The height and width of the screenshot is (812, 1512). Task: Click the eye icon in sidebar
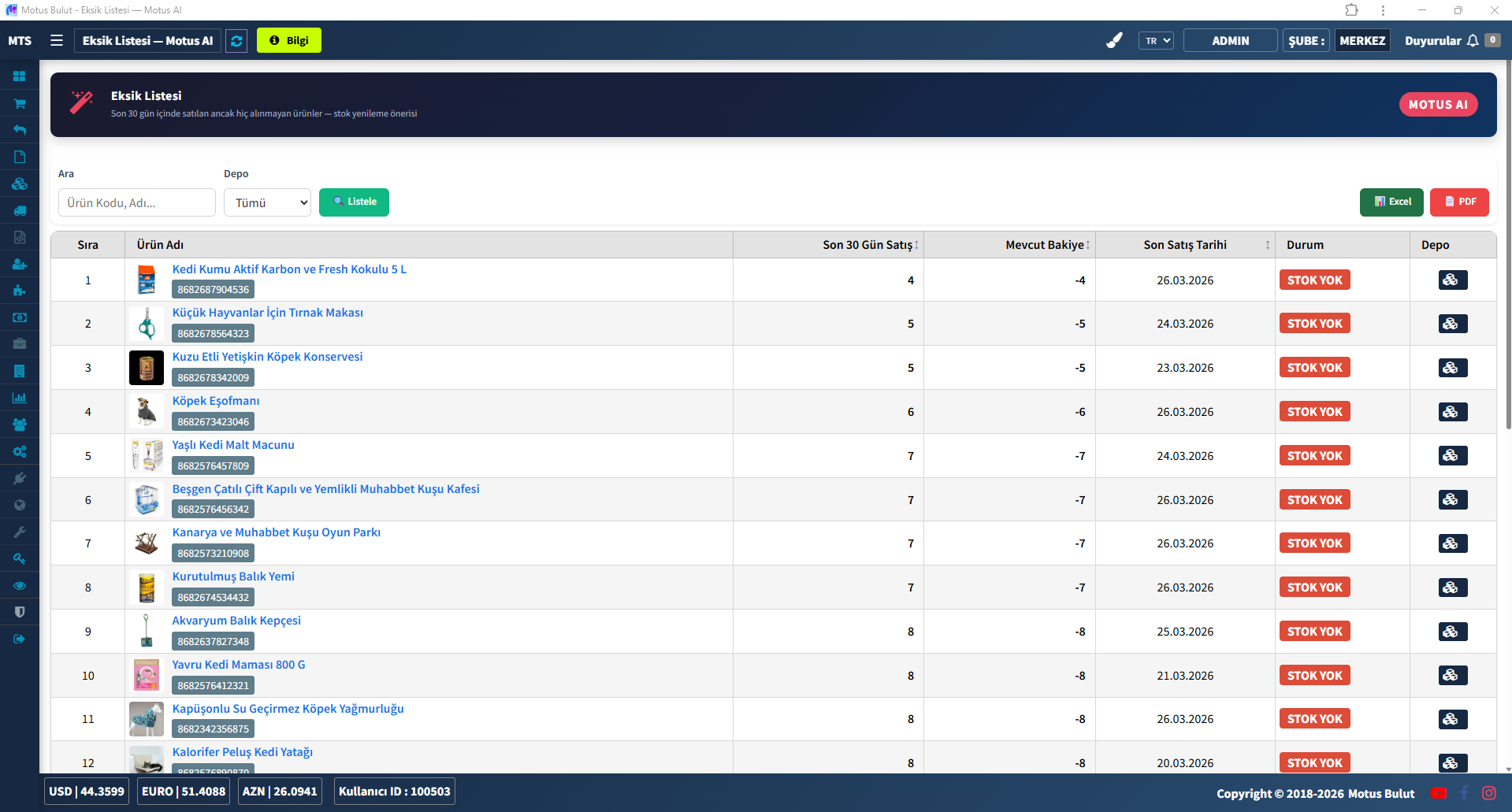pos(20,585)
